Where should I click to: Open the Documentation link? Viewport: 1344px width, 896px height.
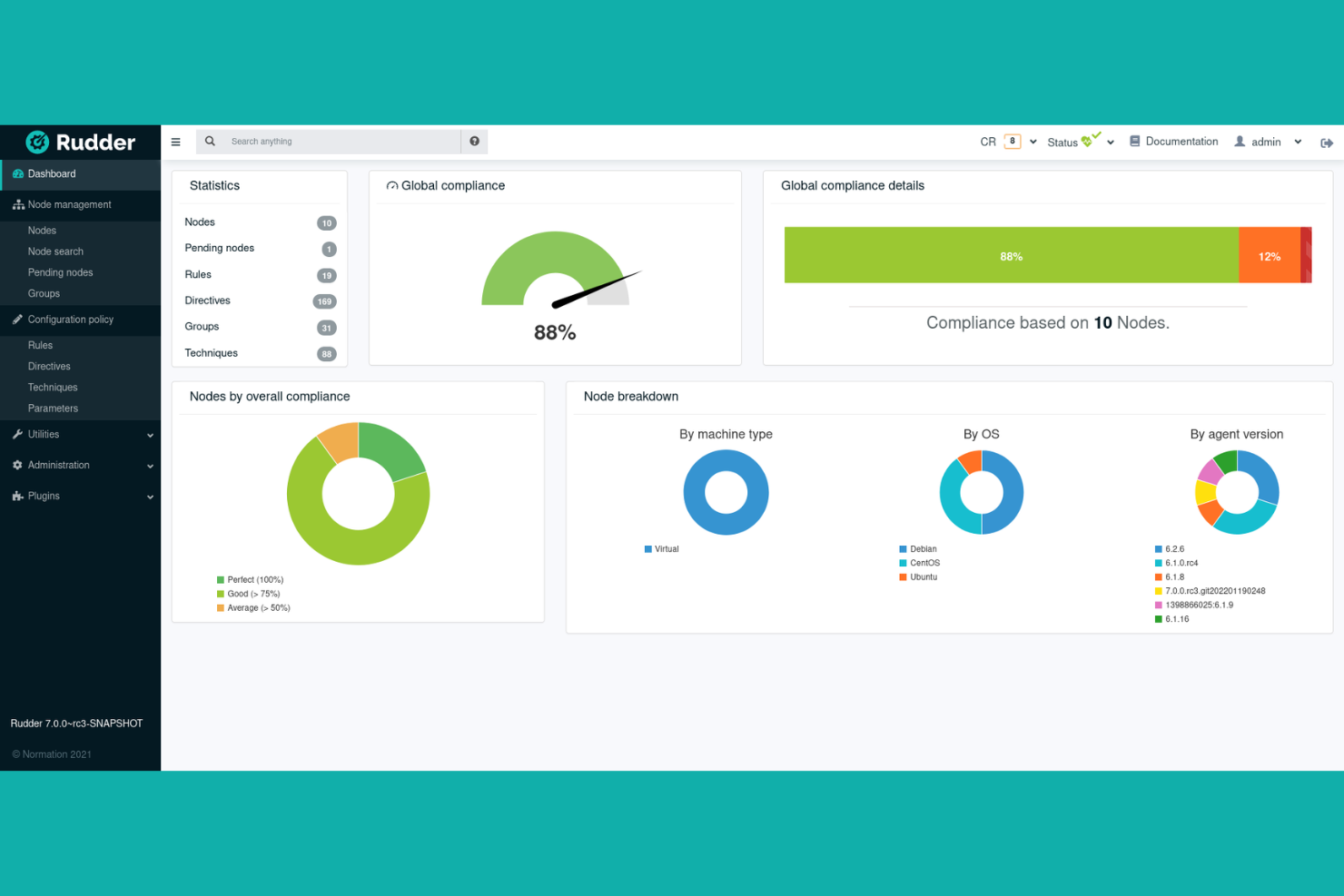[x=1173, y=141]
